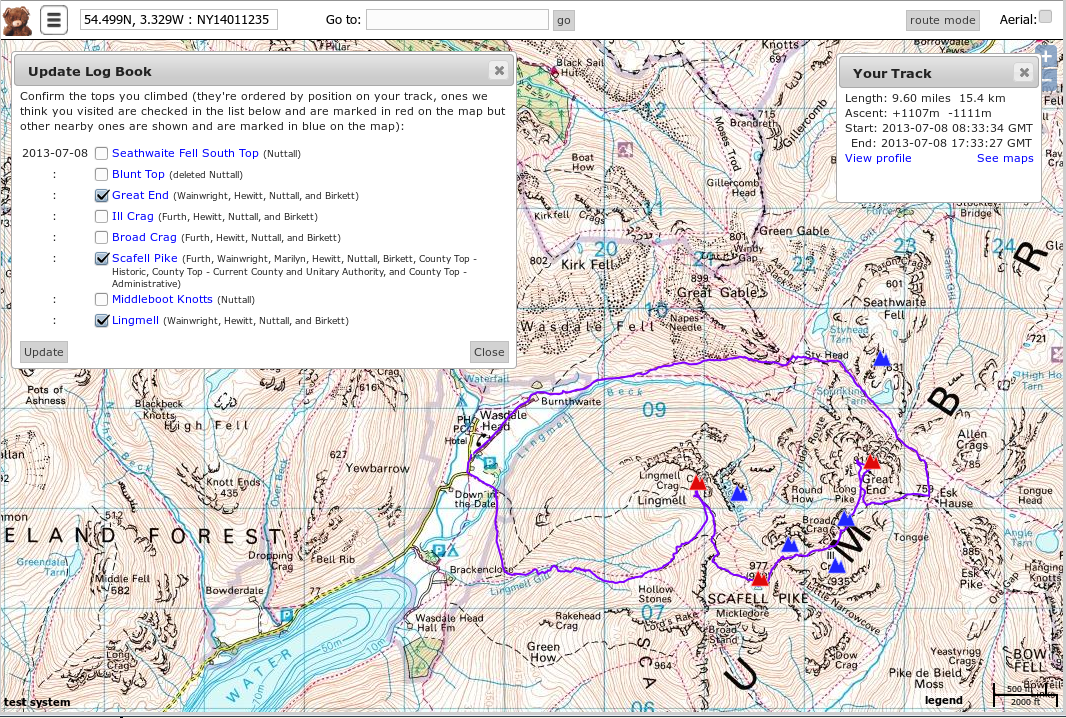Switch to route mode
This screenshot has height=718, width=1066.
(942, 20)
